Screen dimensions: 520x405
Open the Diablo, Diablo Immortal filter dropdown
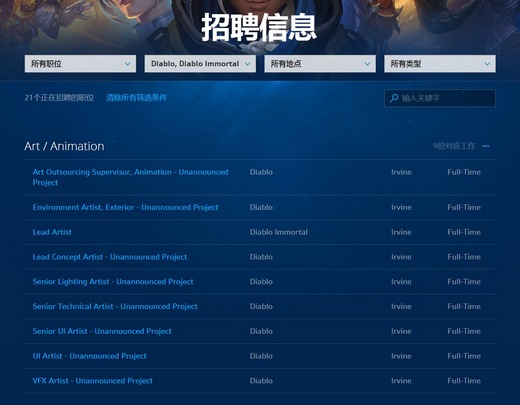point(200,64)
